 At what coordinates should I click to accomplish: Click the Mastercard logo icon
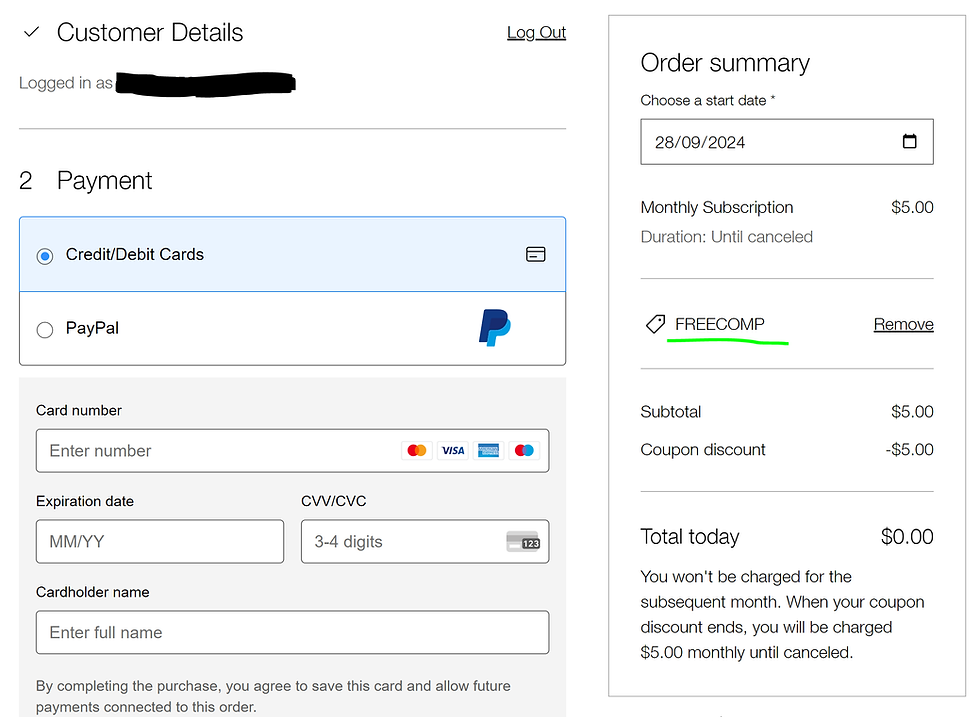(x=417, y=451)
